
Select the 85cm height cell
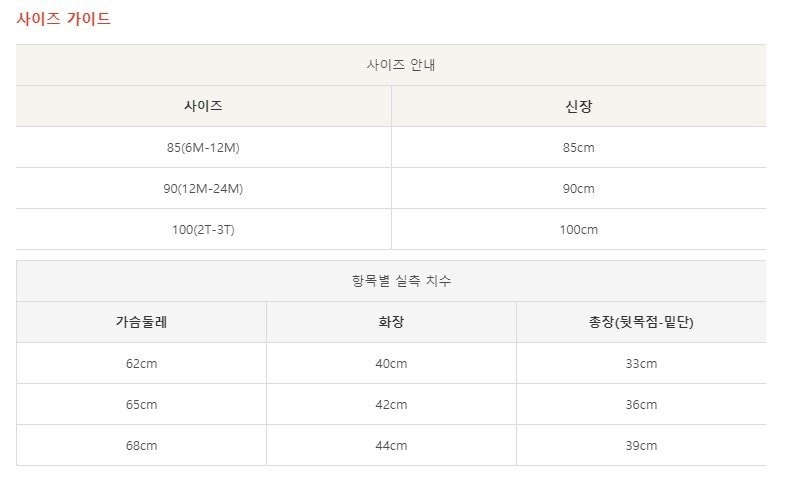[x=578, y=147]
